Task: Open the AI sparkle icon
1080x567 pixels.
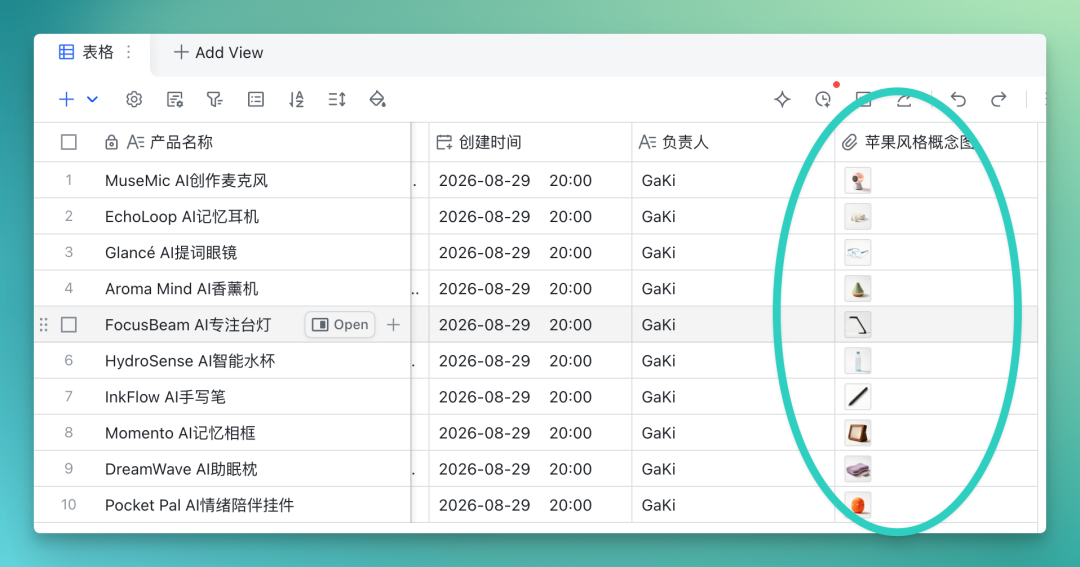Action: click(782, 100)
